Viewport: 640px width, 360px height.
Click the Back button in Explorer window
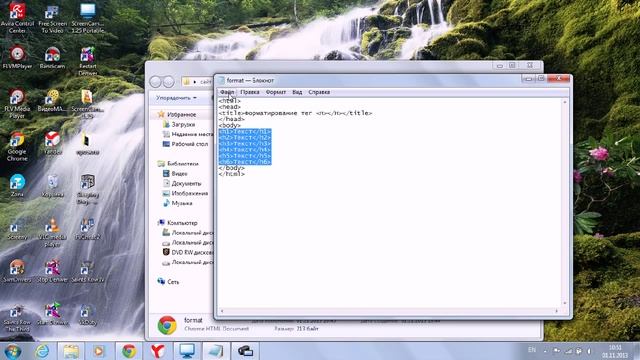click(156, 82)
